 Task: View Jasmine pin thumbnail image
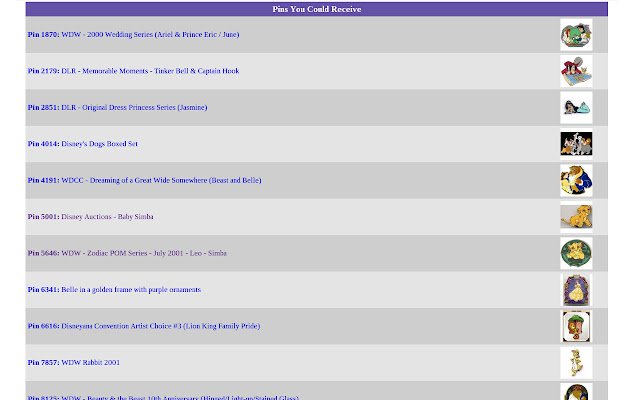576,107
